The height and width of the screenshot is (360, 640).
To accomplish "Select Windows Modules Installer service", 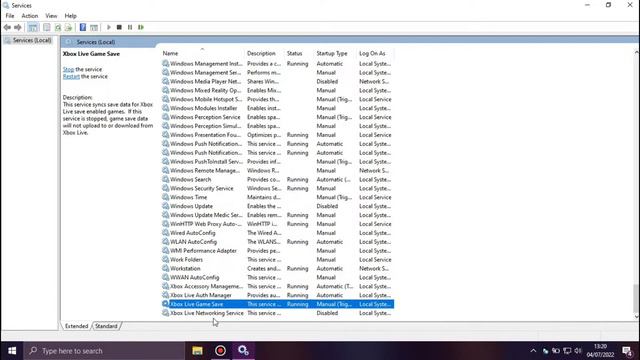I will pos(278,108).
